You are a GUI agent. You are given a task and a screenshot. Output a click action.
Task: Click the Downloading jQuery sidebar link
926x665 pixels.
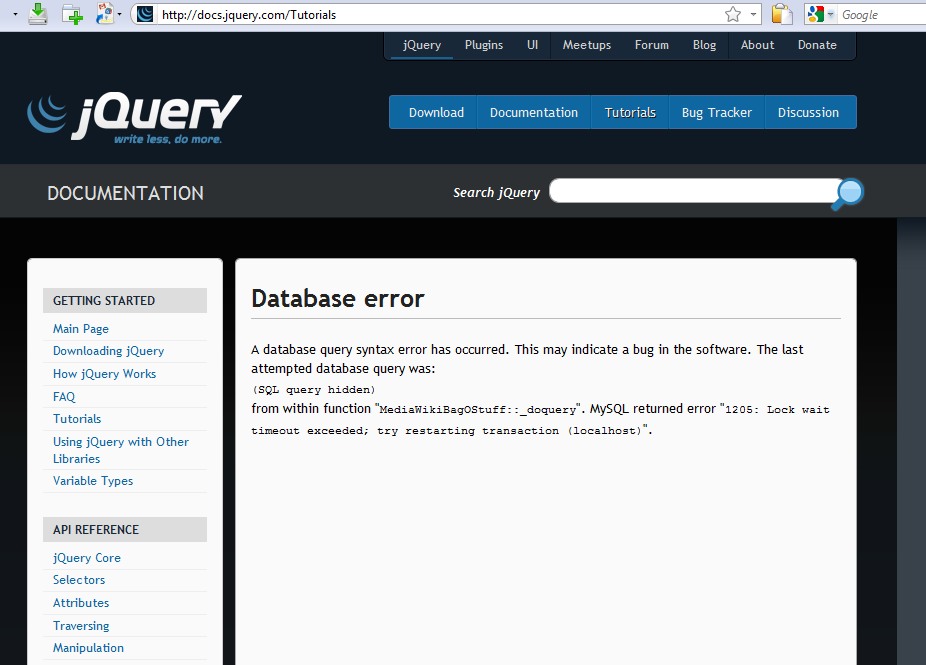108,351
